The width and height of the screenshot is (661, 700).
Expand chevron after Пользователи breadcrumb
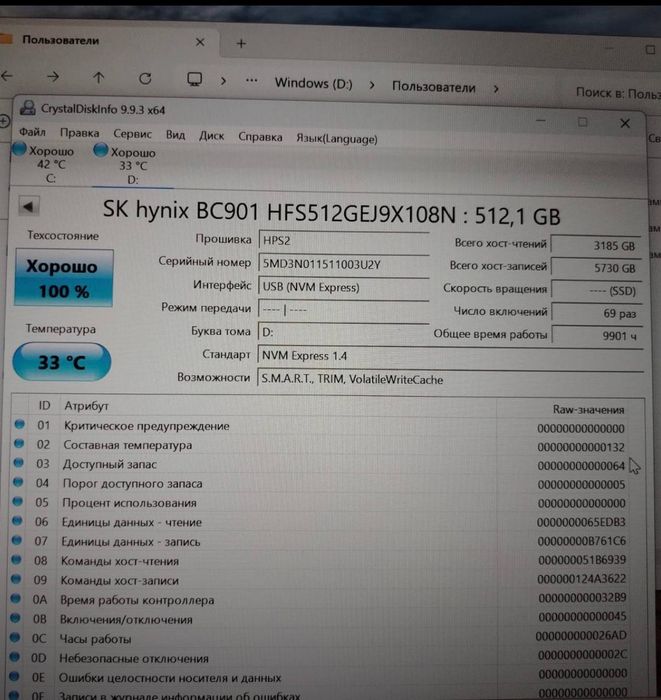click(x=496, y=88)
